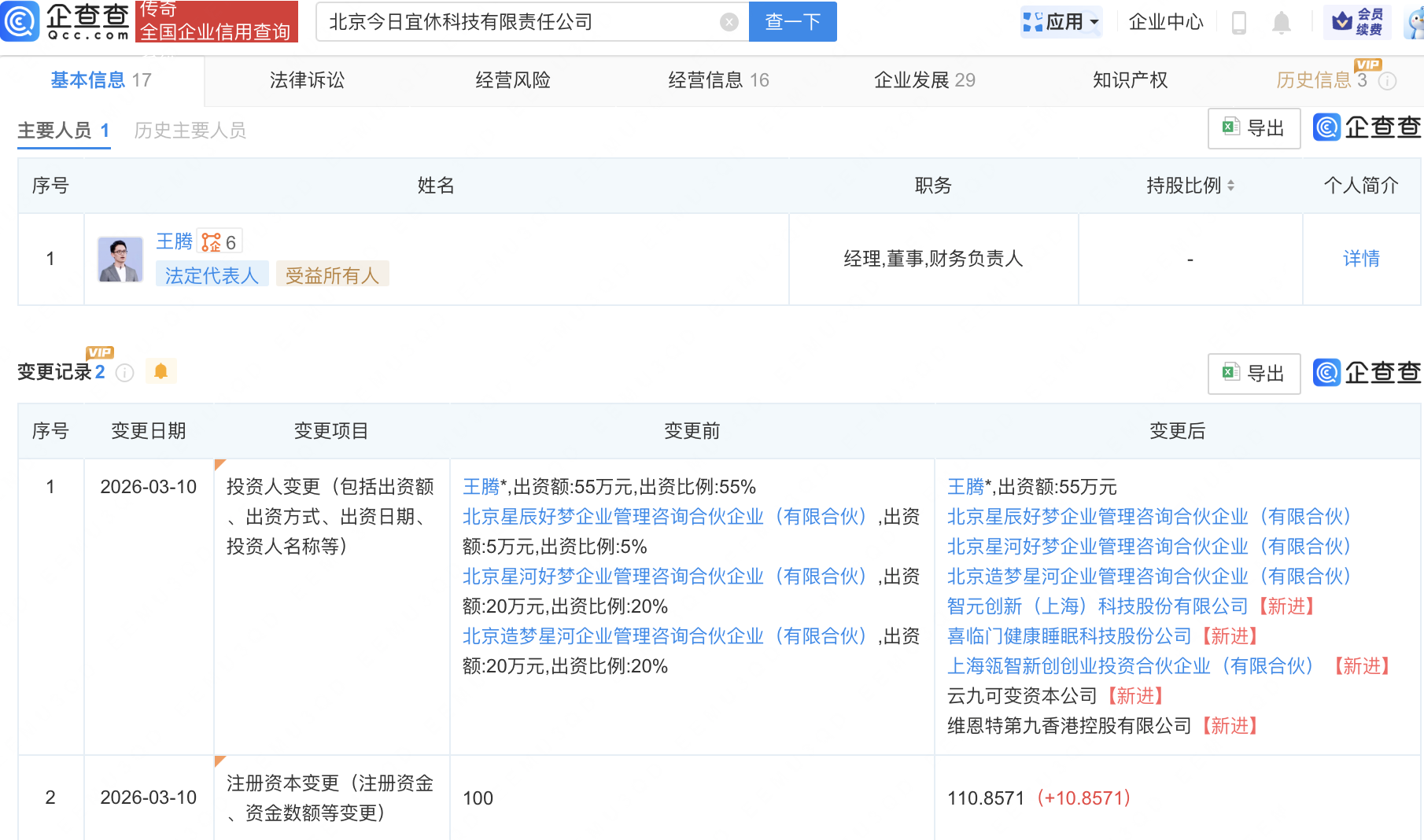1424x840 pixels.
Task: Clear the search box with X icon
Action: 729,22
